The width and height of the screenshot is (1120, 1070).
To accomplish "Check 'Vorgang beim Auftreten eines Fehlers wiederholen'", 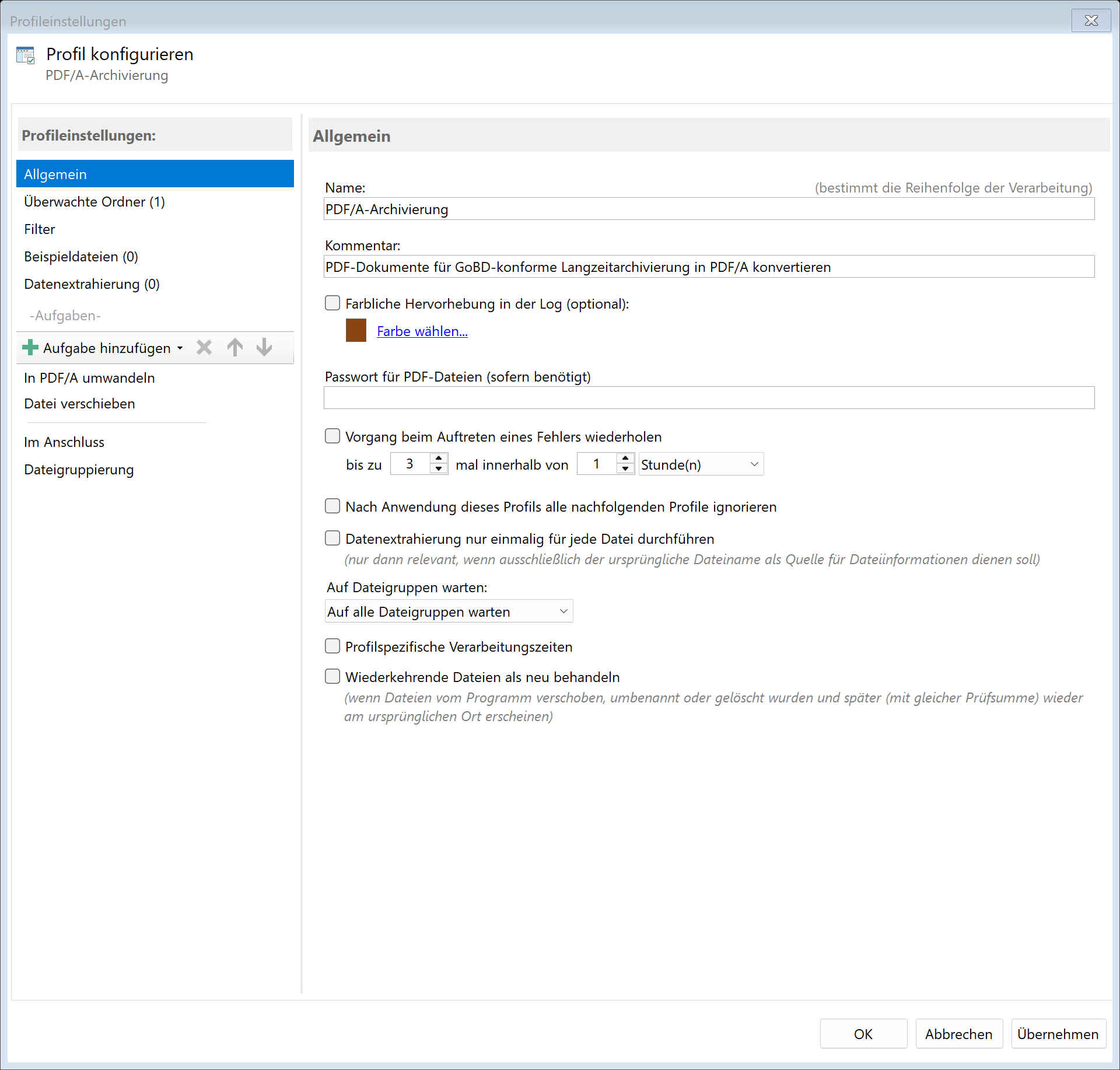I will tap(332, 436).
